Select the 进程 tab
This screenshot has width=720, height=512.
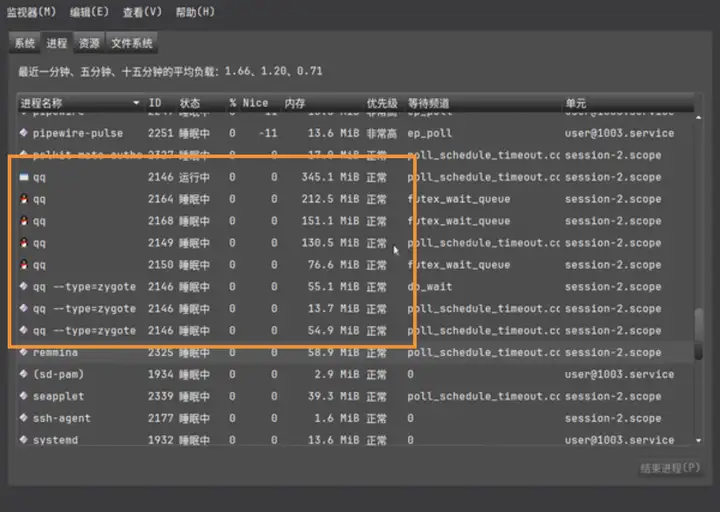[57, 43]
